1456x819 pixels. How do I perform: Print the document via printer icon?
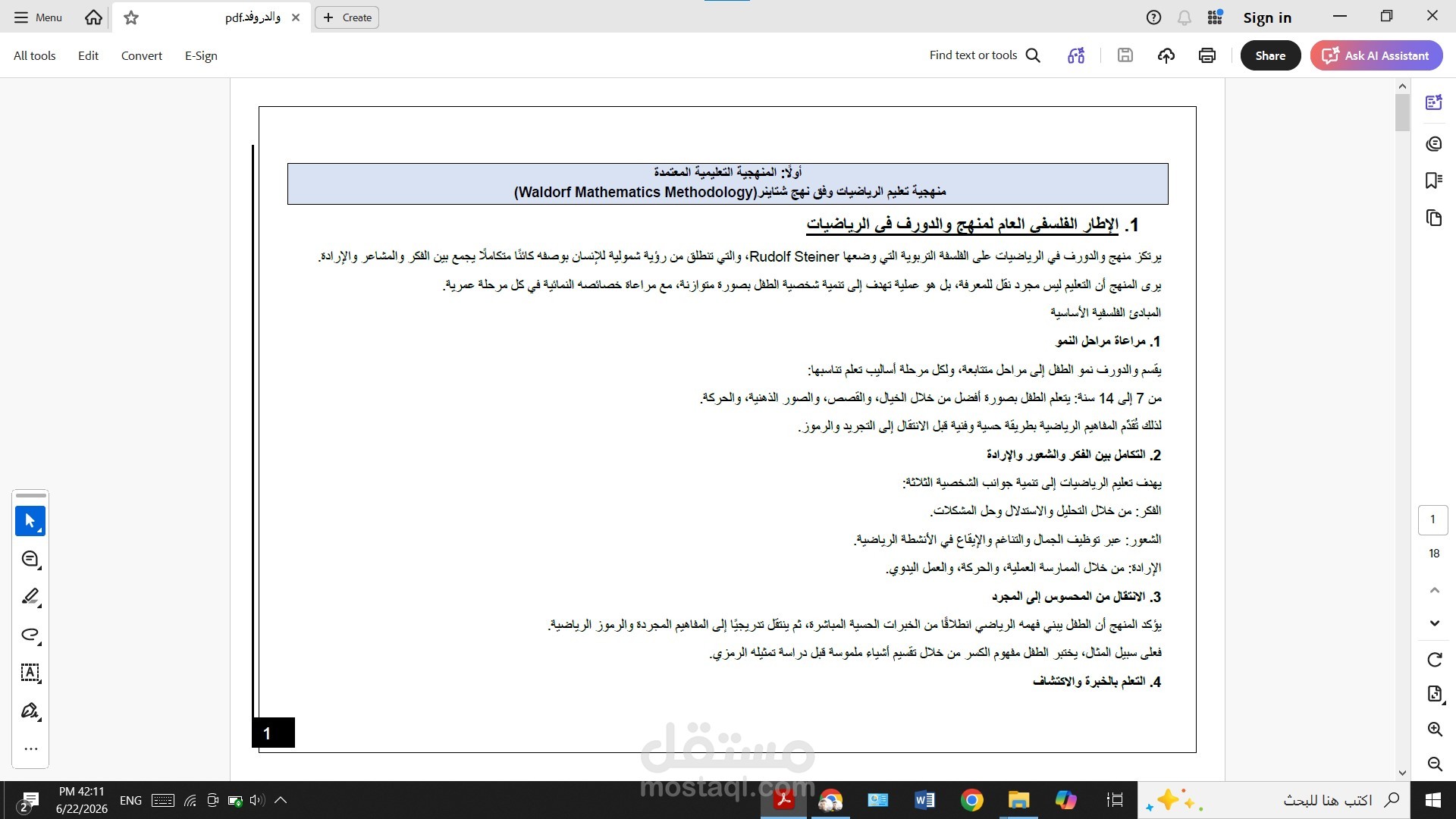1207,55
